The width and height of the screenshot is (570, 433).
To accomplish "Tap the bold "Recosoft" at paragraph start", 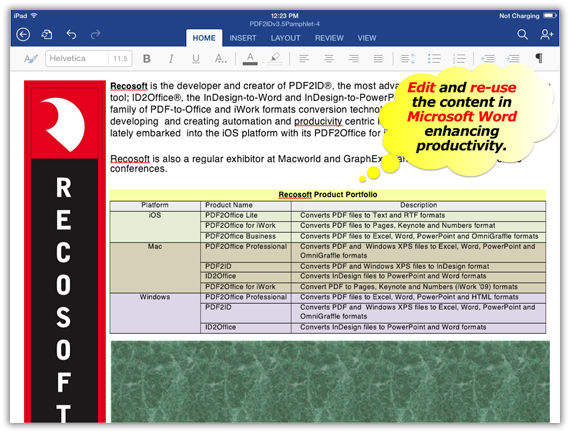I will coord(129,86).
